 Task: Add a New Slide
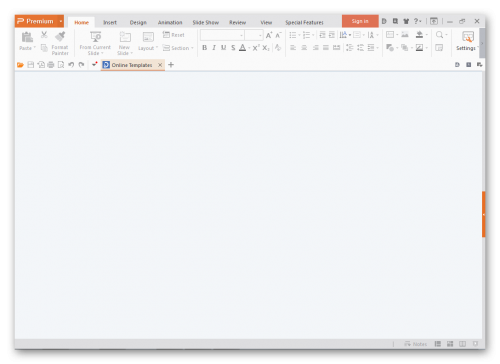(125, 43)
